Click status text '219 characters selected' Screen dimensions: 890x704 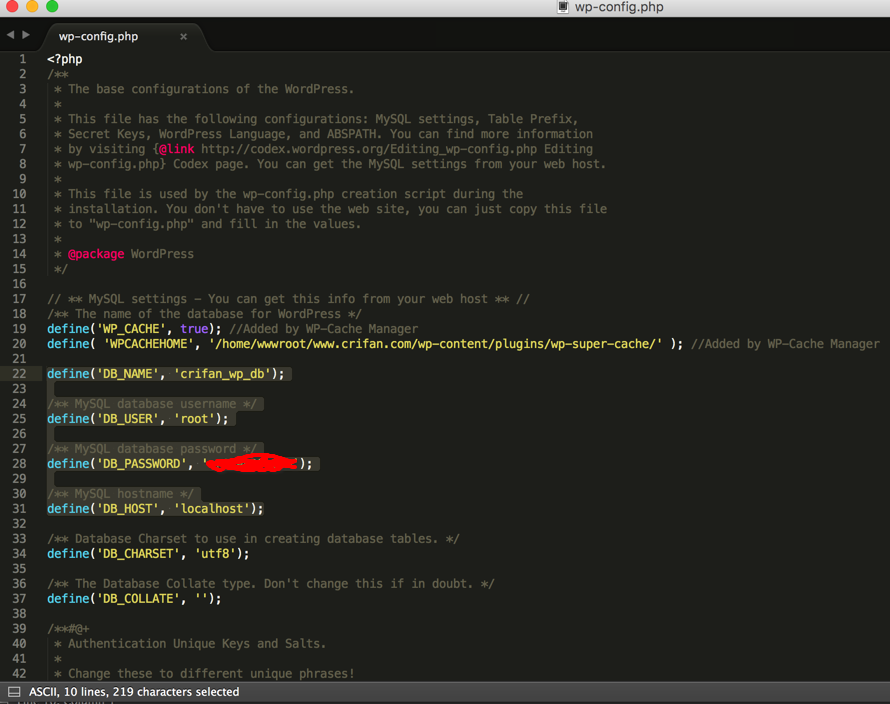coord(176,692)
